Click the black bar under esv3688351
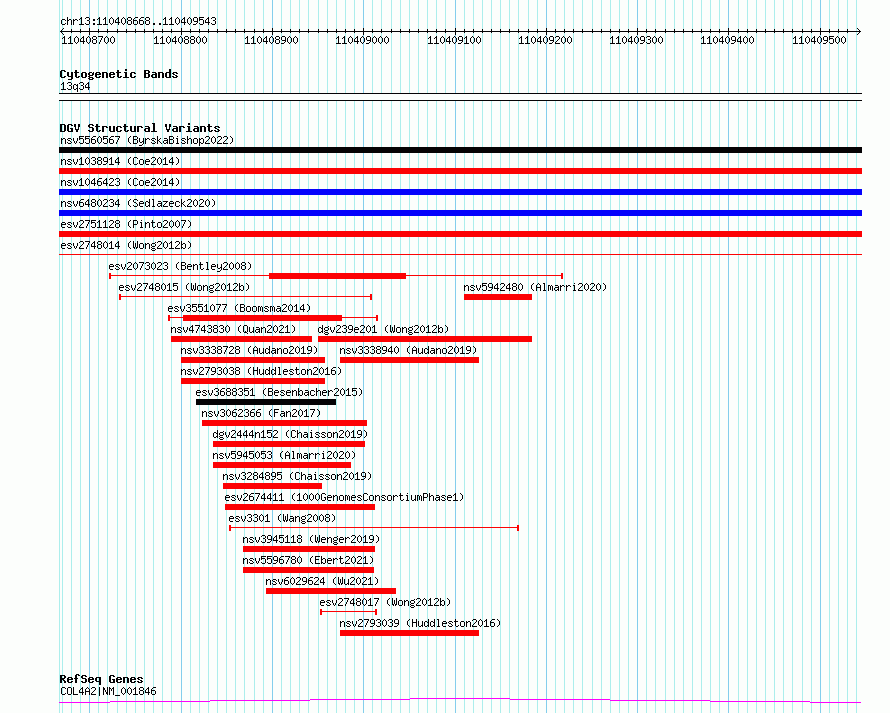 [x=266, y=402]
